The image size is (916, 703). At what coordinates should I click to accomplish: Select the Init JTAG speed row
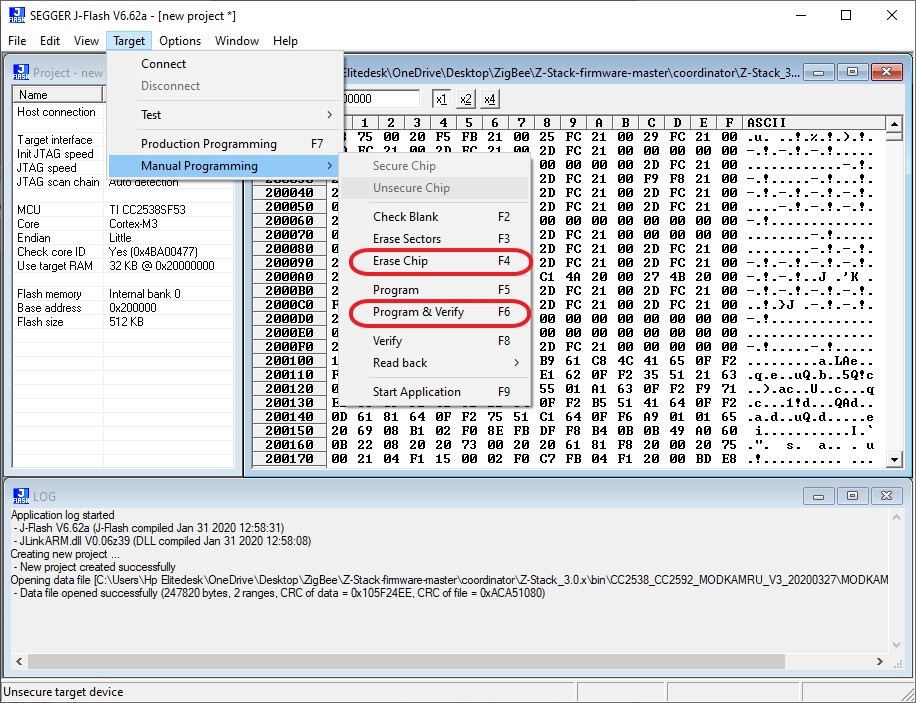click(x=58, y=154)
